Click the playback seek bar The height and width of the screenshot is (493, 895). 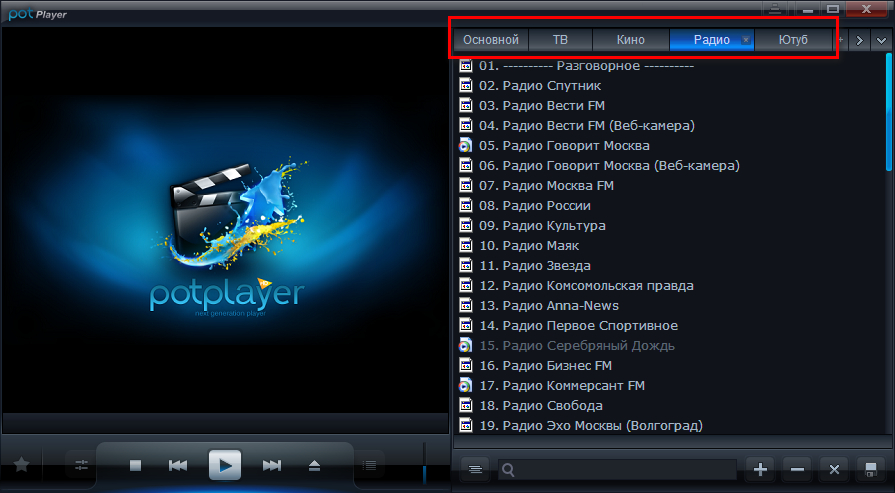225,424
